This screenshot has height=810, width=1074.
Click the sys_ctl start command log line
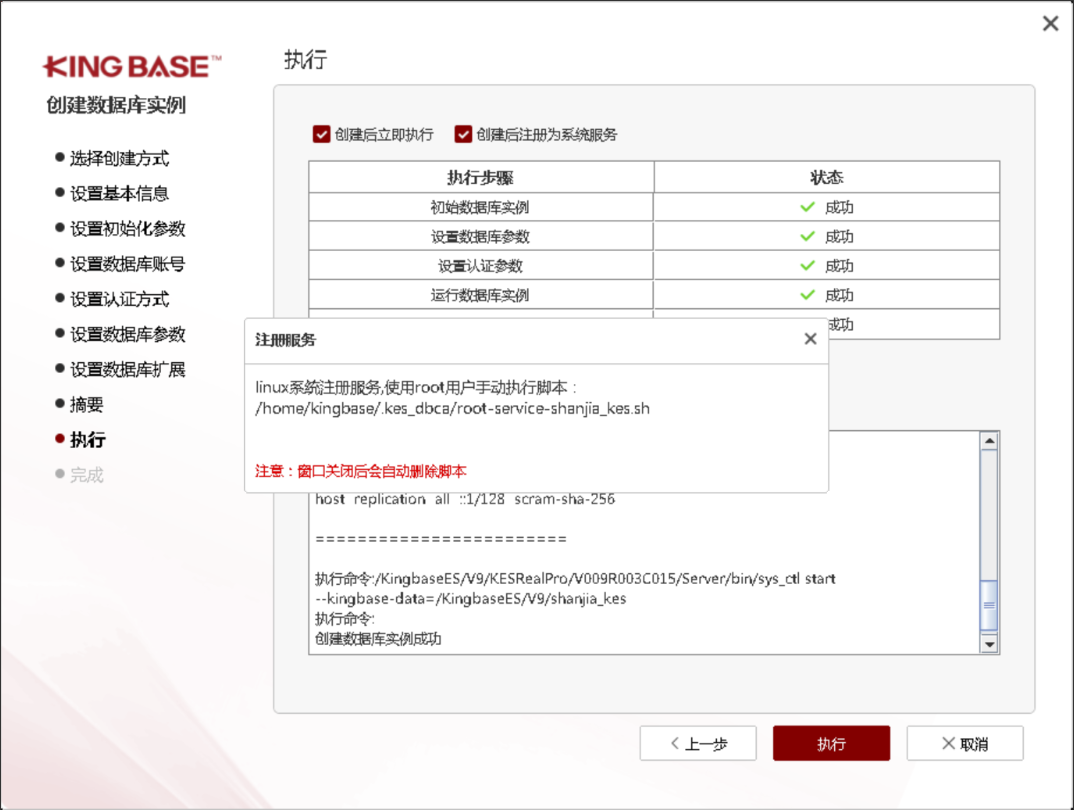point(575,579)
